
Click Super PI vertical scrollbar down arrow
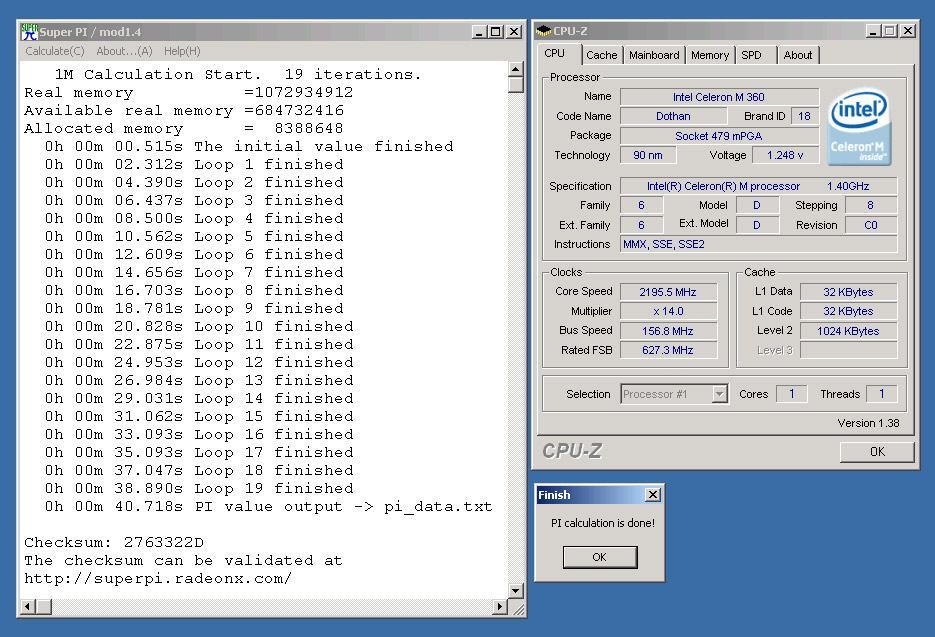click(516, 590)
